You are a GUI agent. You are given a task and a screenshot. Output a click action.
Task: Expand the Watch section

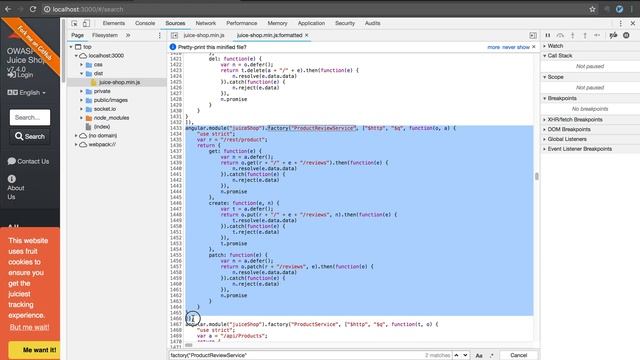coord(555,46)
